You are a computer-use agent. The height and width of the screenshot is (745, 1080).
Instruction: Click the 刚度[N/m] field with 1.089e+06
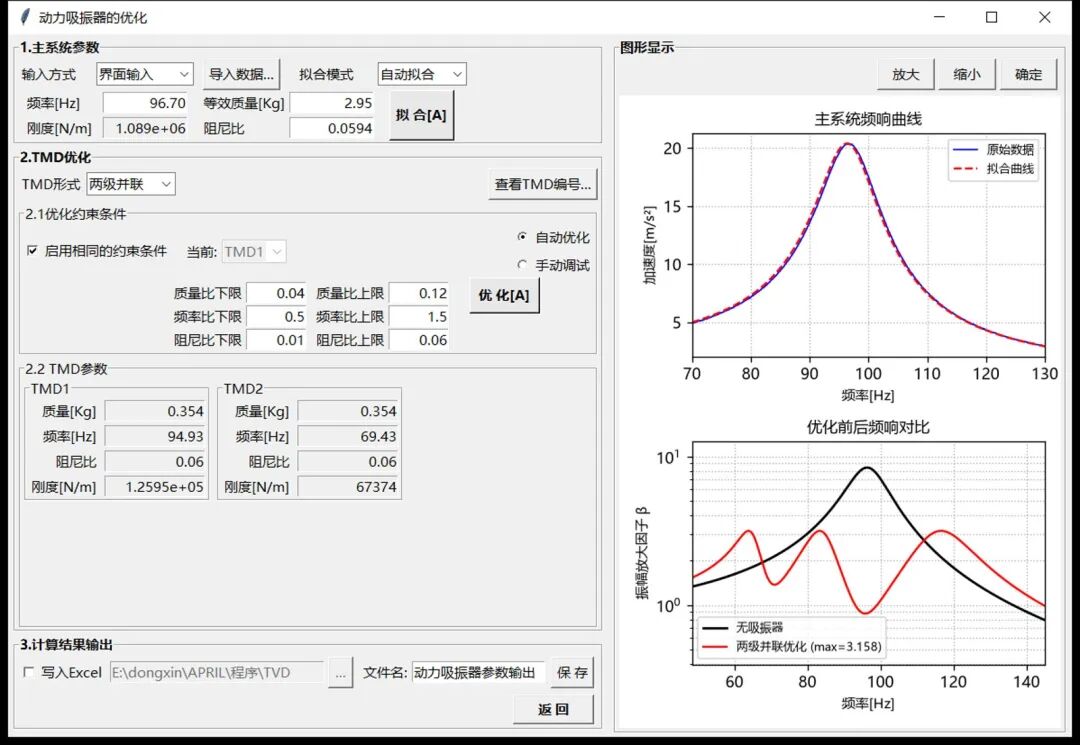point(145,128)
